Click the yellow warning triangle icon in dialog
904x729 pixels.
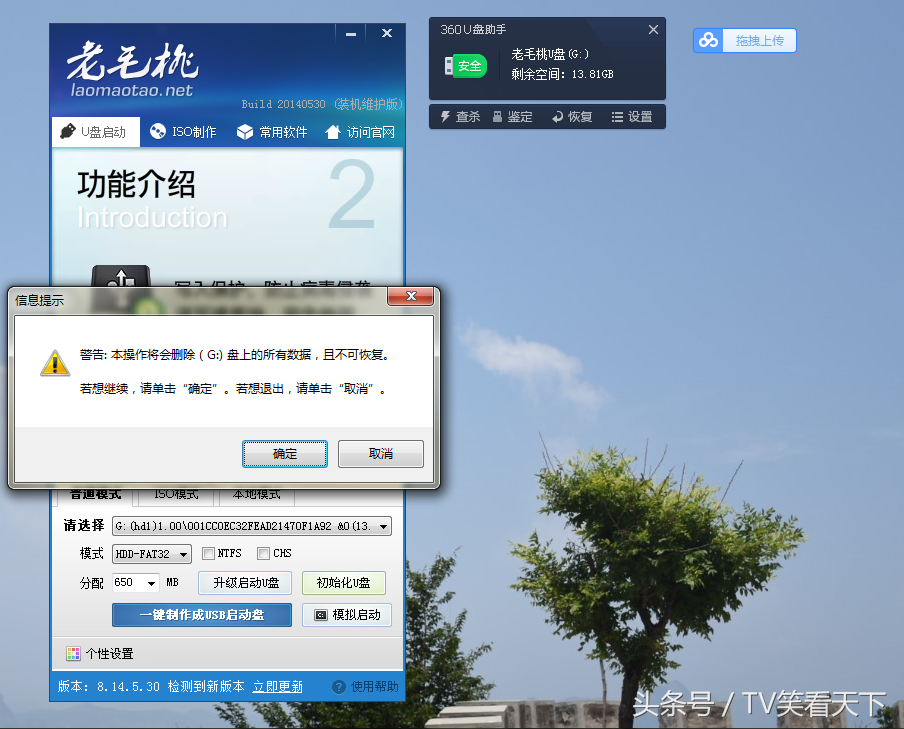pos(55,363)
